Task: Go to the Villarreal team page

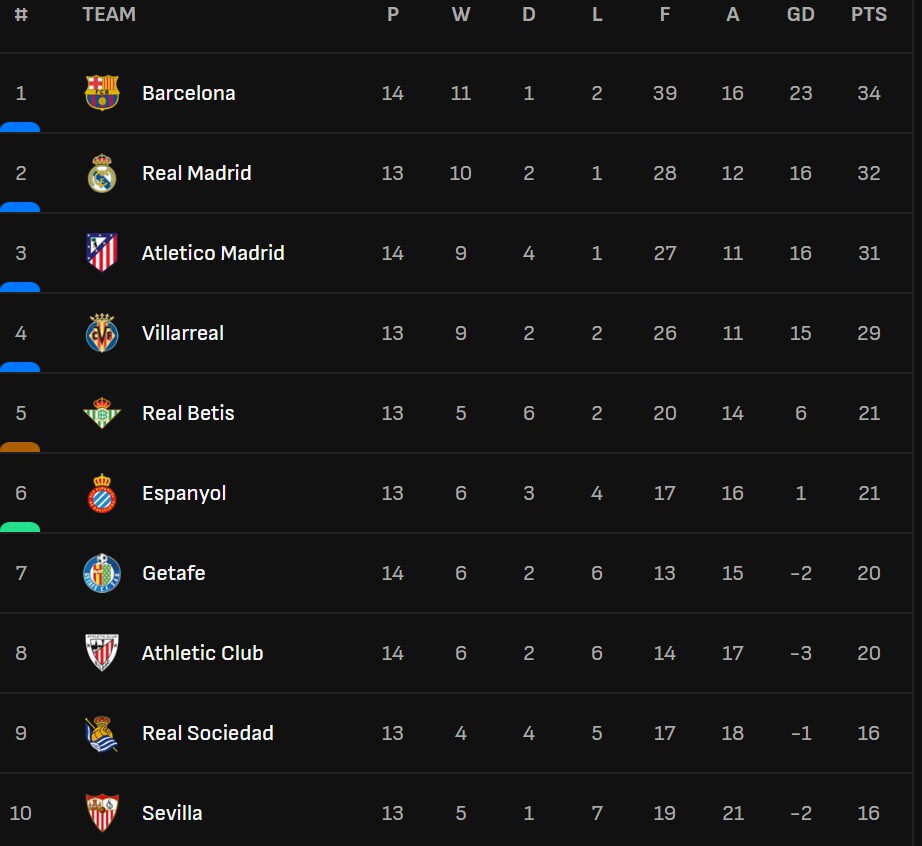Action: [183, 333]
